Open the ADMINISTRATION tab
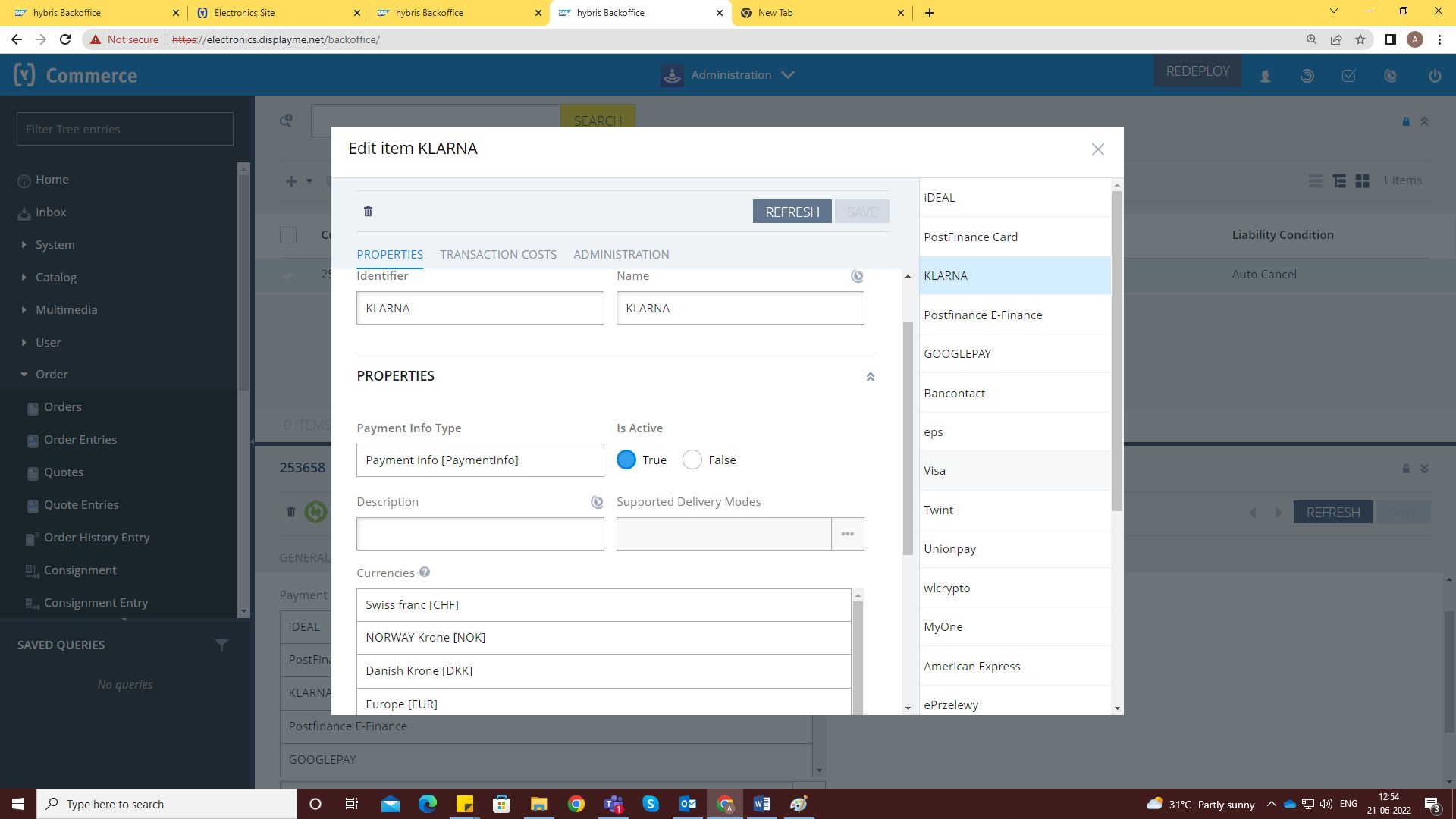This screenshot has height=819, width=1456. click(x=621, y=255)
